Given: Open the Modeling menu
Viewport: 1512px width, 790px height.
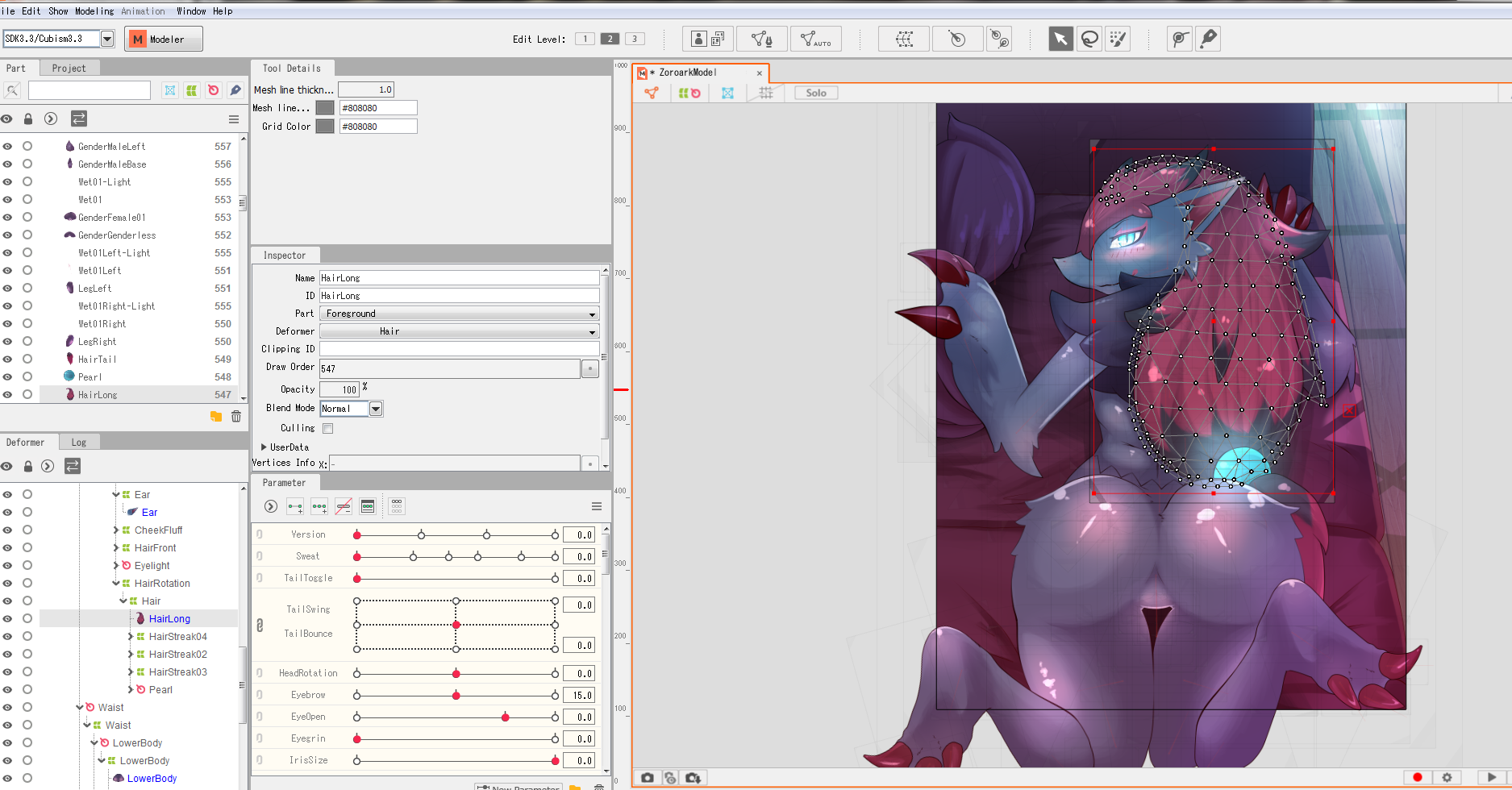Looking at the screenshot, I should pyautogui.click(x=94, y=11).
